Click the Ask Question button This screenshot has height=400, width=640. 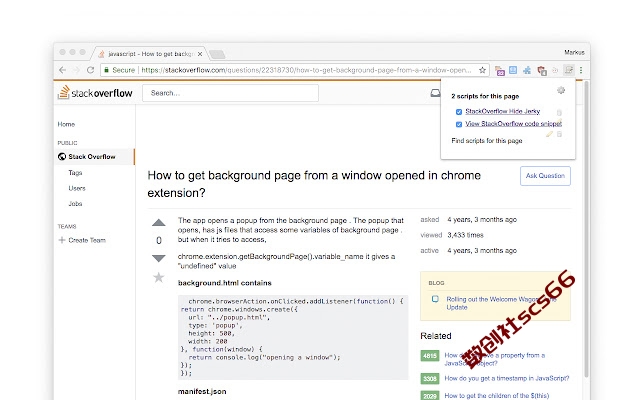coord(545,176)
